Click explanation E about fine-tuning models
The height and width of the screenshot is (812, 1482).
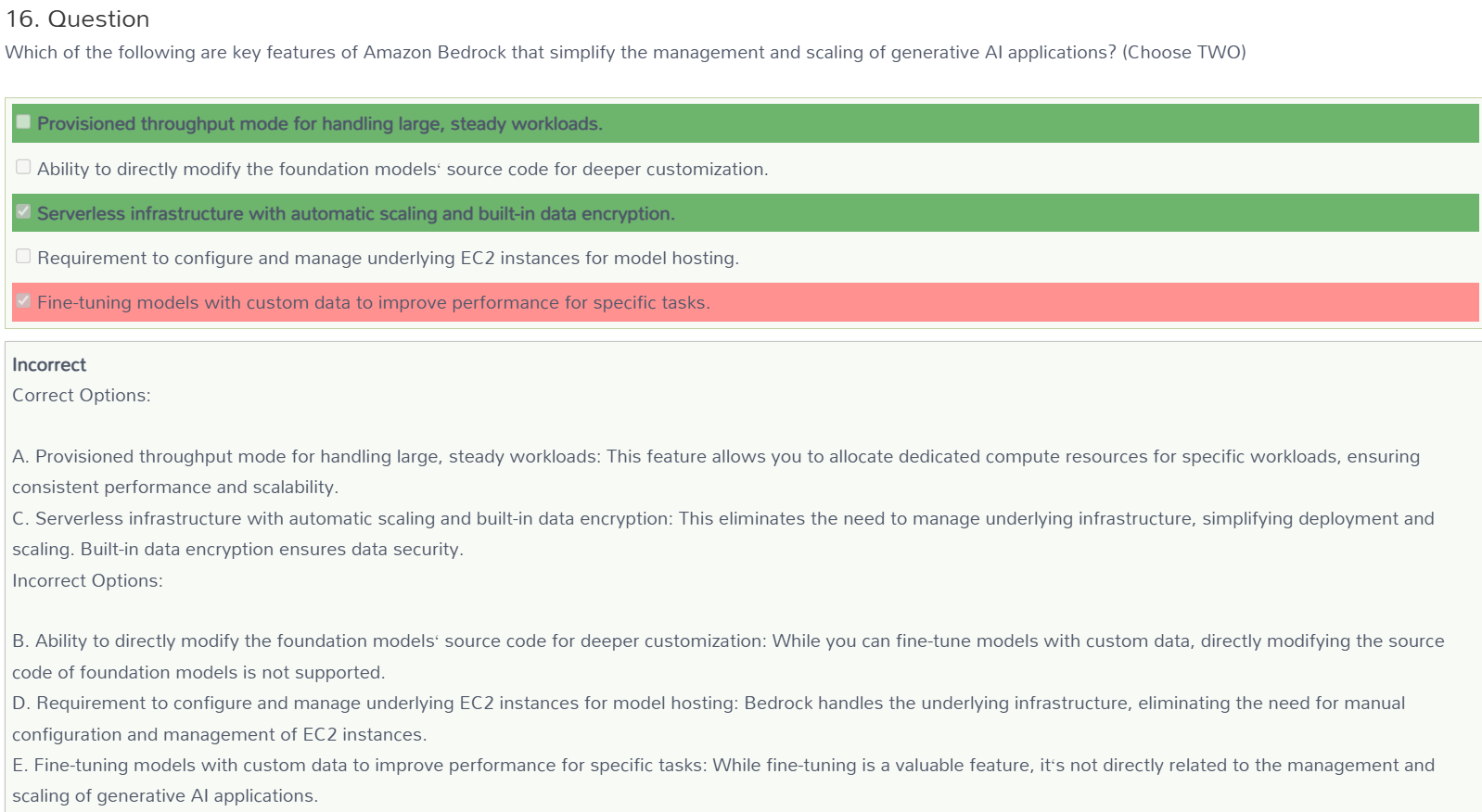click(723, 780)
